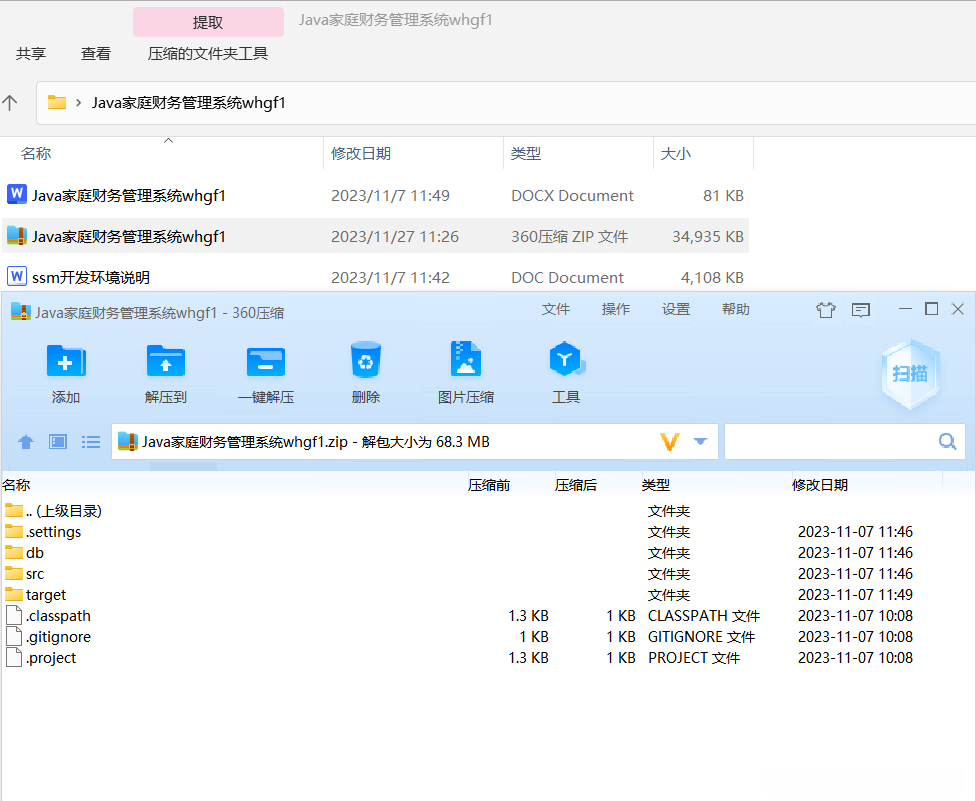Open the feedback message icon in title bar
The height and width of the screenshot is (801, 976).
(x=861, y=309)
